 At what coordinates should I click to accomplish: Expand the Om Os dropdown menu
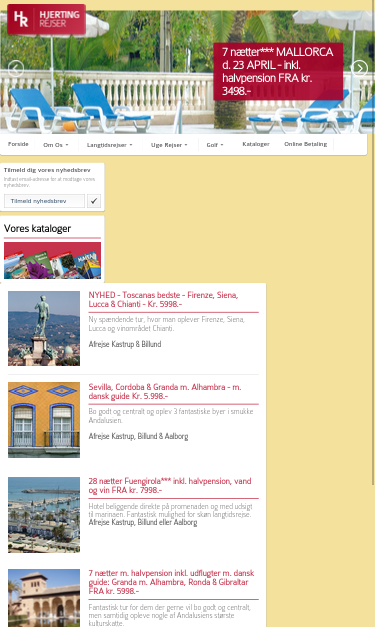pos(56,145)
